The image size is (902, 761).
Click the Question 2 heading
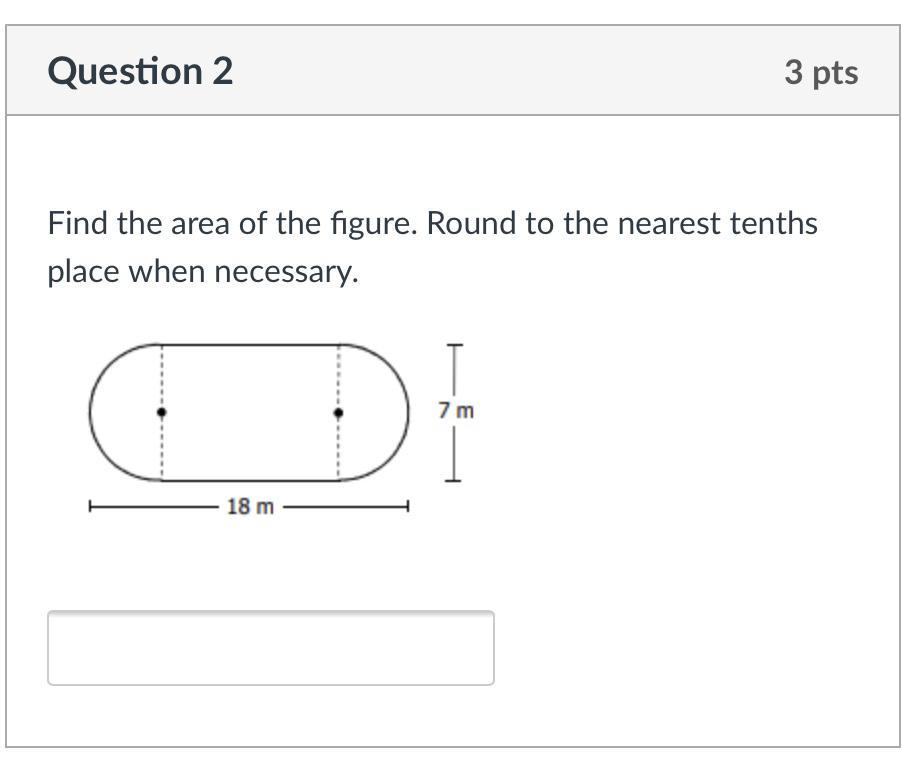140,71
